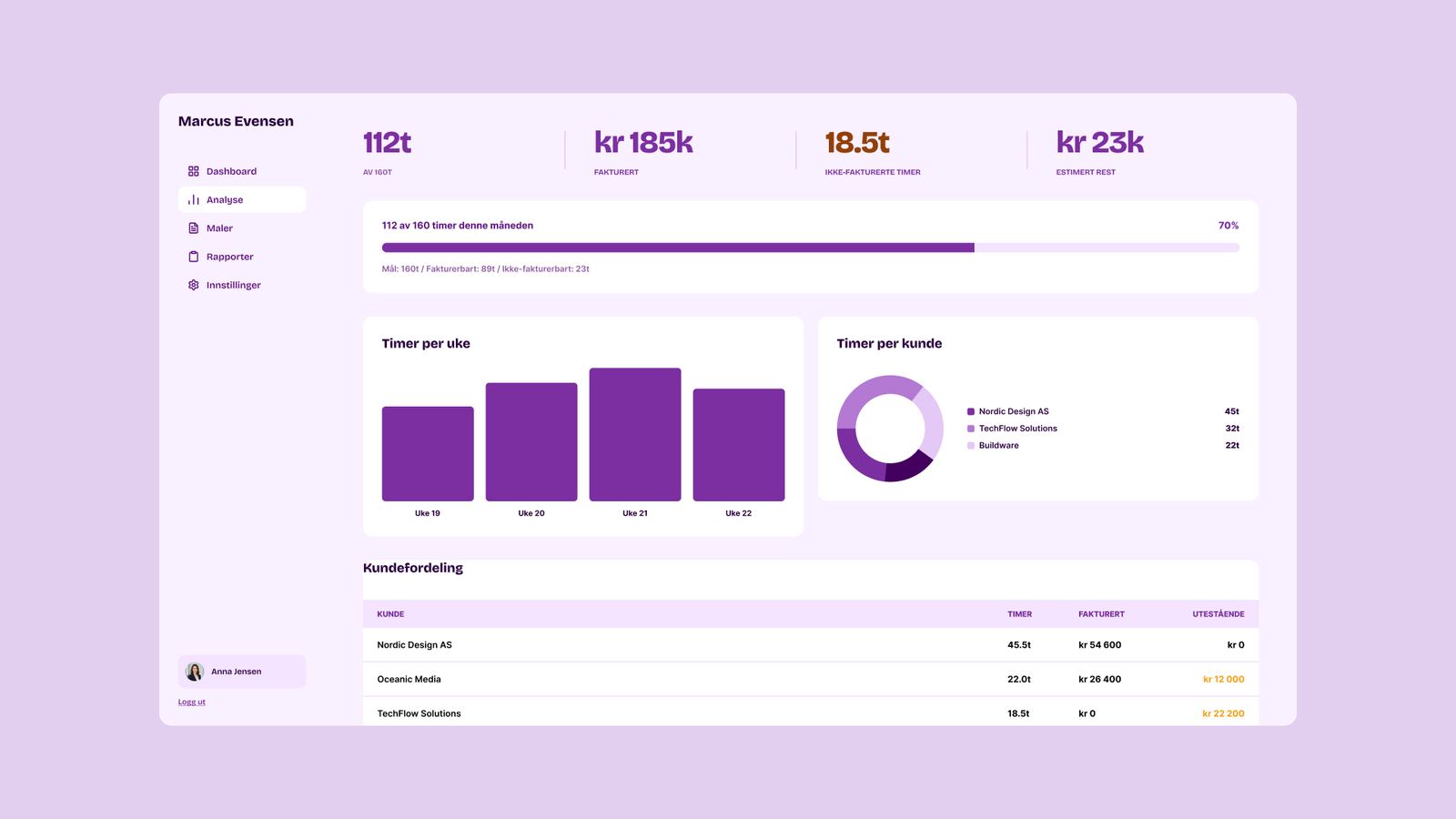Open Innstillinger from the sidebar
This screenshot has height=819, width=1456.
[242, 285]
